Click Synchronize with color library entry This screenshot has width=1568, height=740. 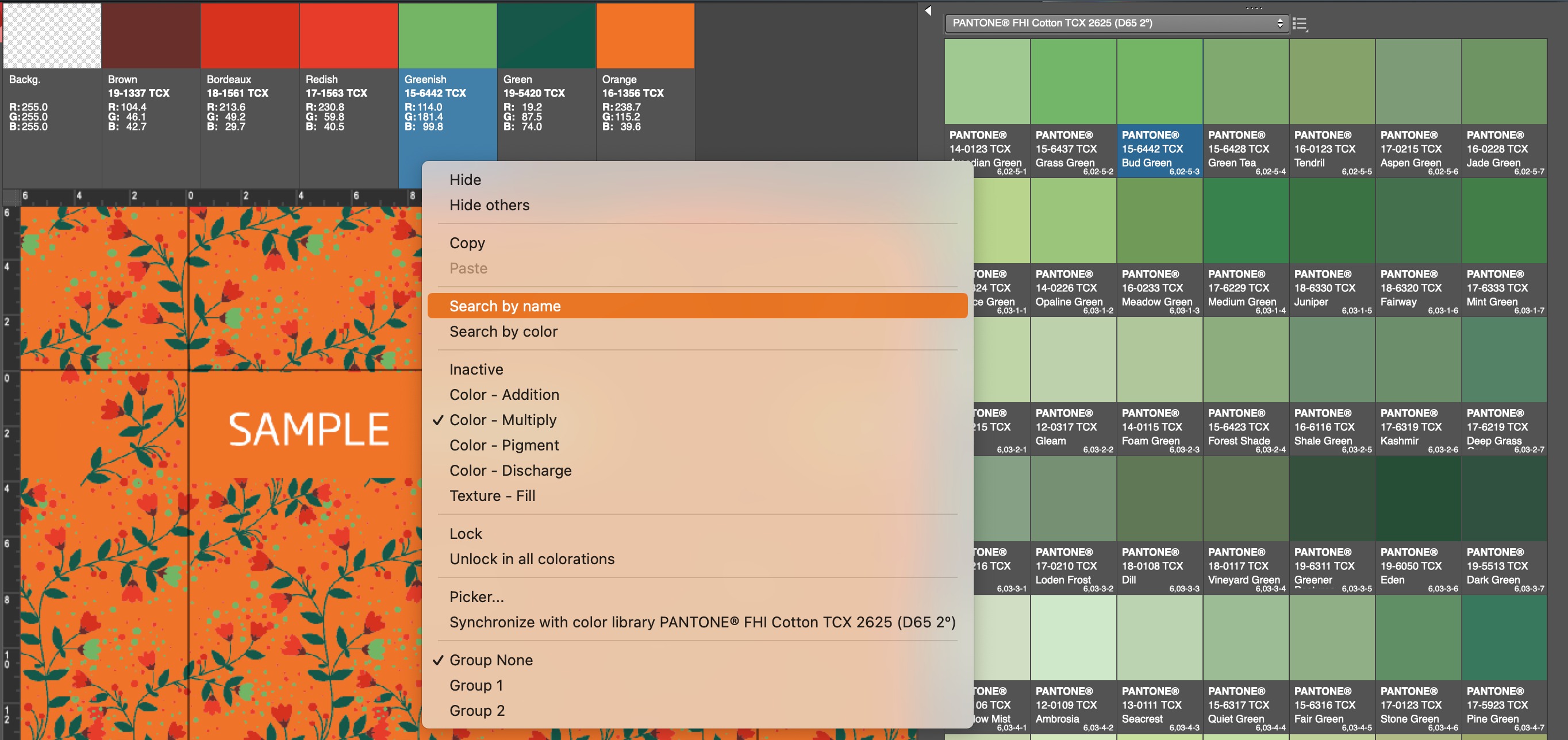click(x=702, y=622)
